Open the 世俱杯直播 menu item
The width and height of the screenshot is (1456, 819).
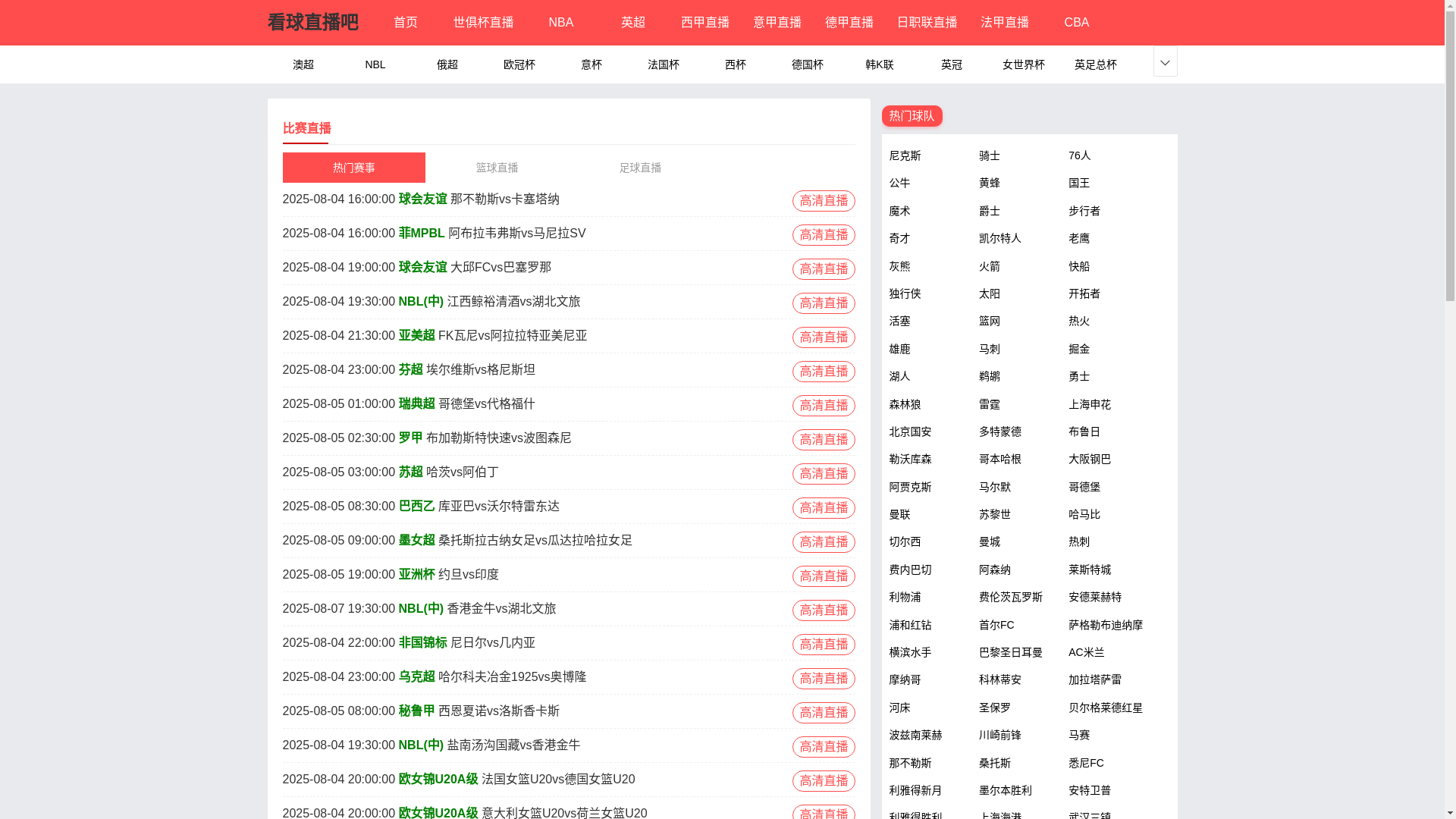tap(483, 23)
